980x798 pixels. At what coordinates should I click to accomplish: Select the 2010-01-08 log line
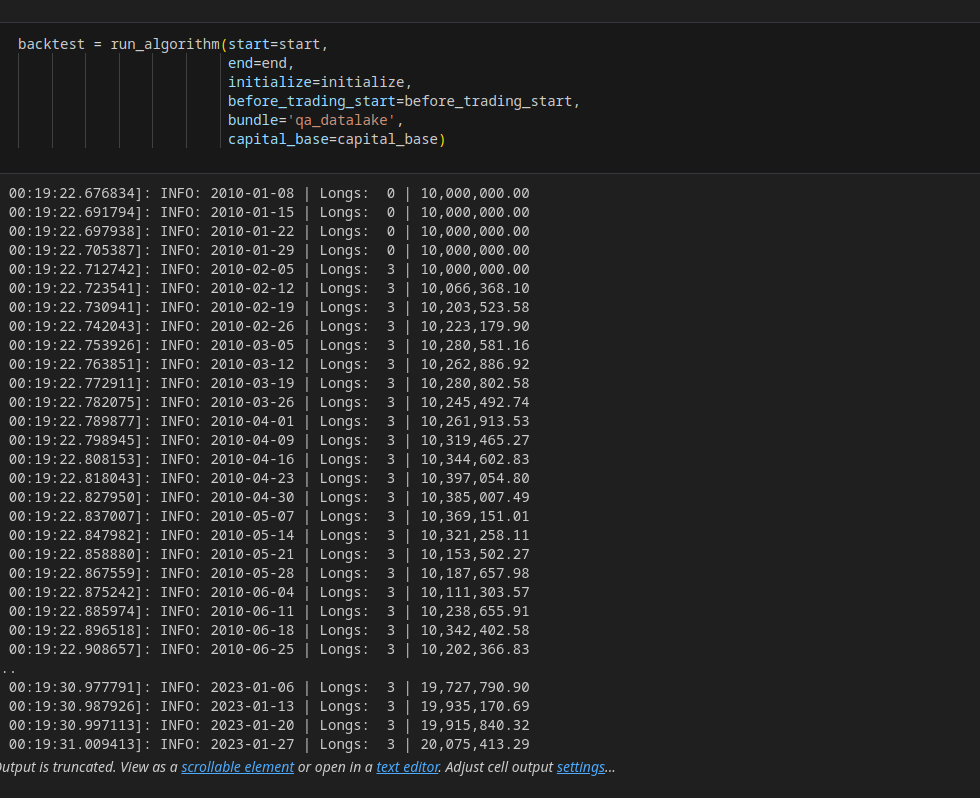(269, 194)
